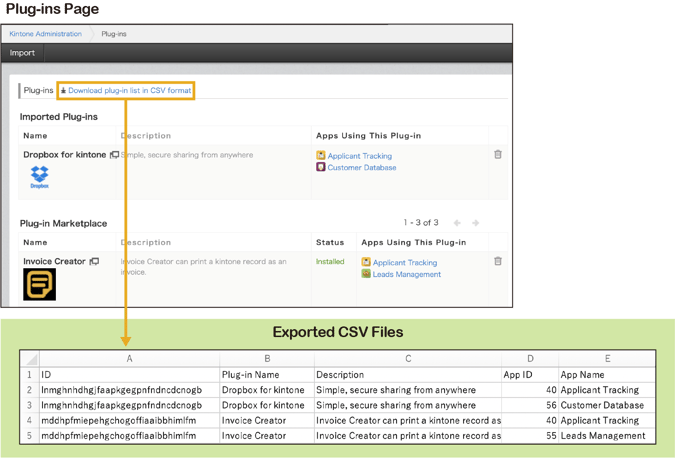Select column A header in spreadsheet
This screenshot has height=458, width=675.
[130, 359]
